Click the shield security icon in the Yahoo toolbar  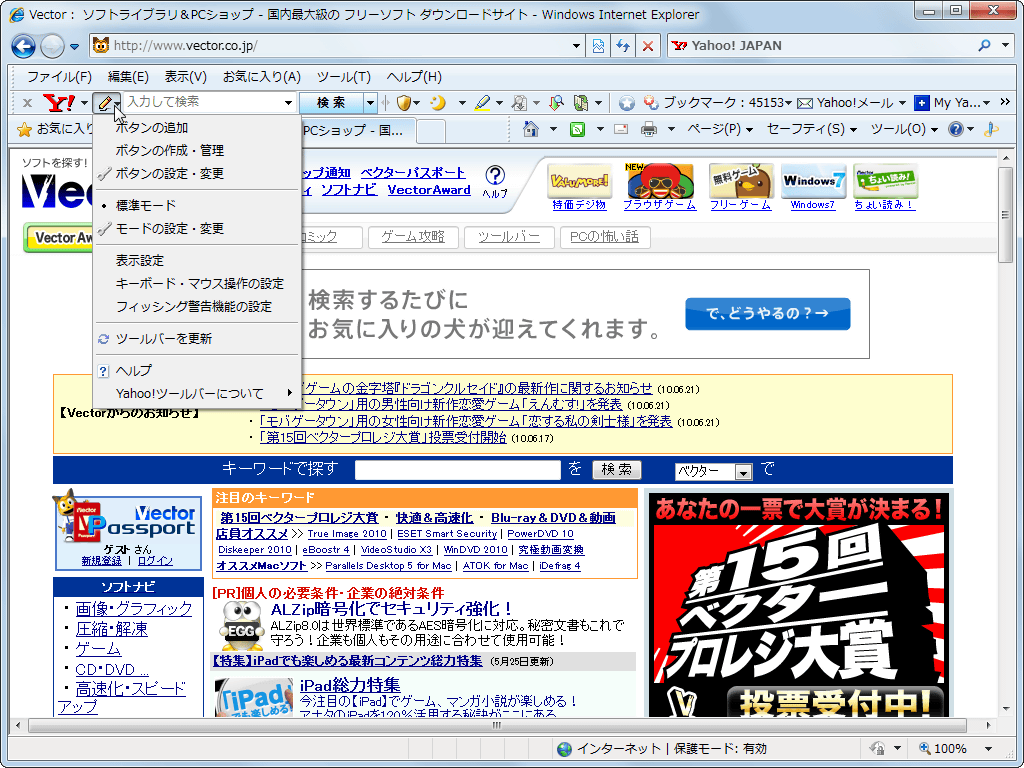(404, 103)
